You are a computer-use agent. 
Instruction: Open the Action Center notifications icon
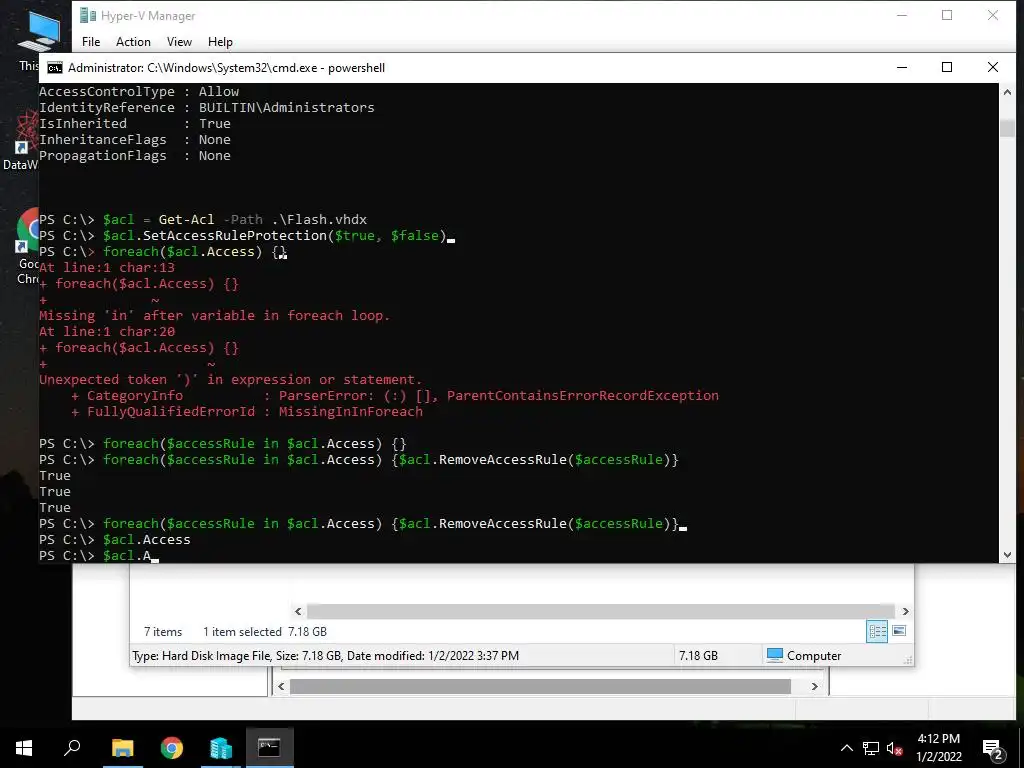(993, 748)
